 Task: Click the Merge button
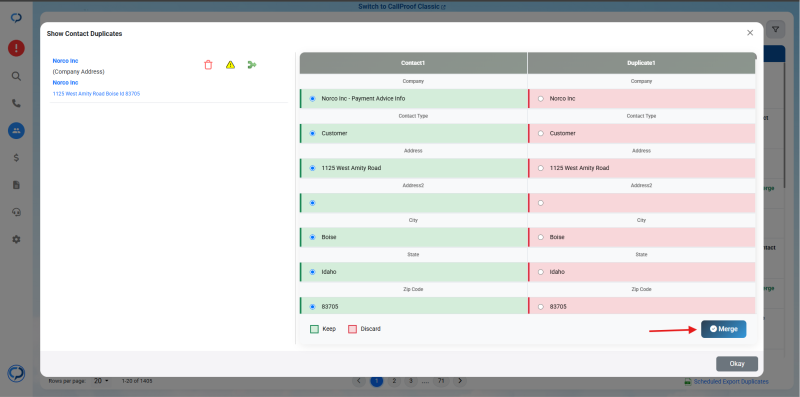pyautogui.click(x=723, y=329)
